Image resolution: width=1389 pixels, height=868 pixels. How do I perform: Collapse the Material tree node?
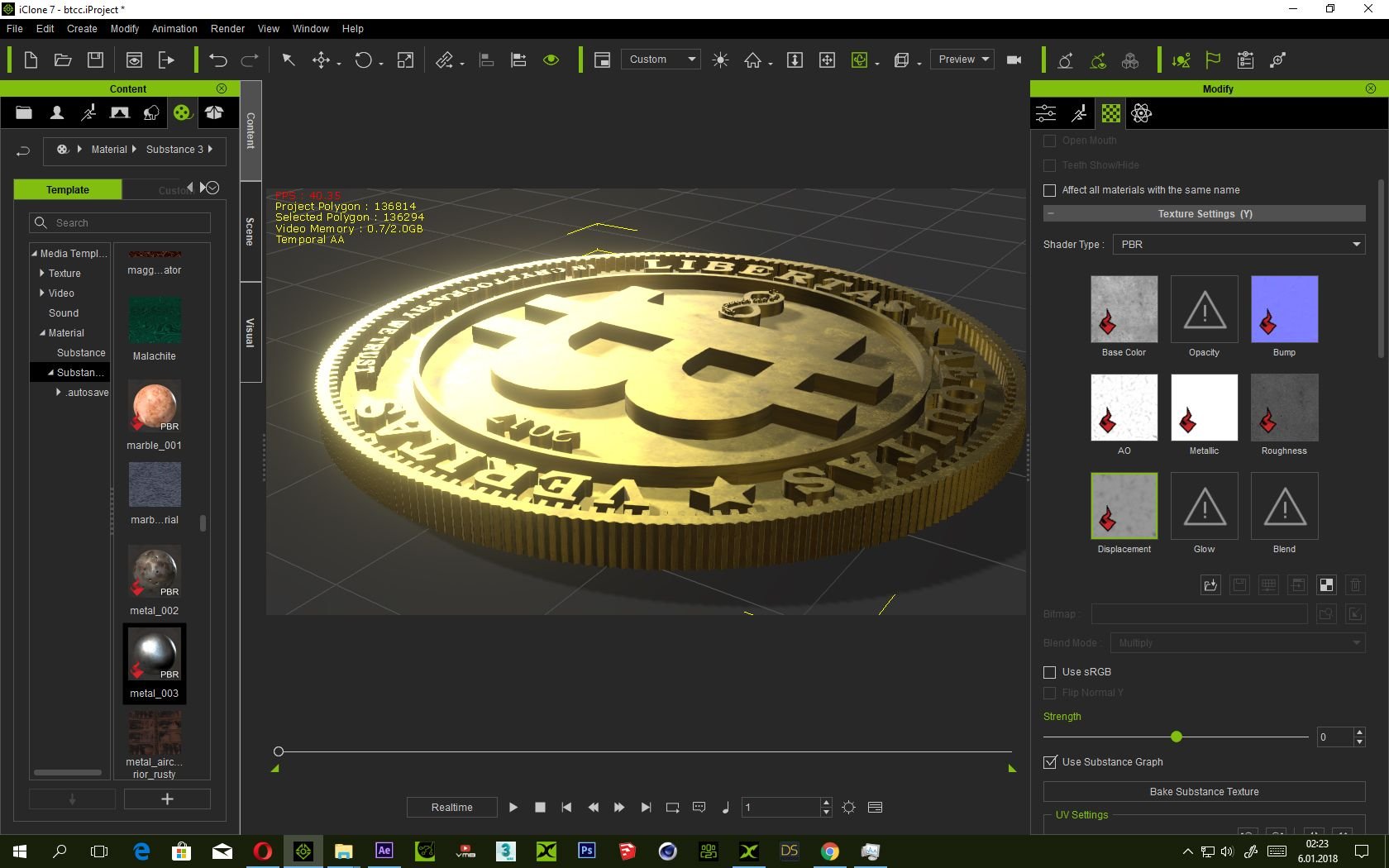(x=42, y=333)
